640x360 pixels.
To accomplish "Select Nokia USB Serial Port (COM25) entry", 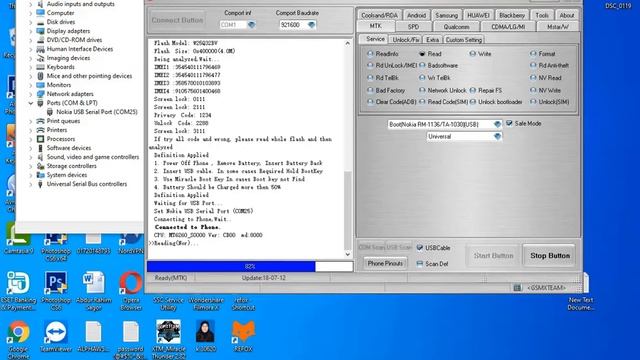I will tap(97, 112).
